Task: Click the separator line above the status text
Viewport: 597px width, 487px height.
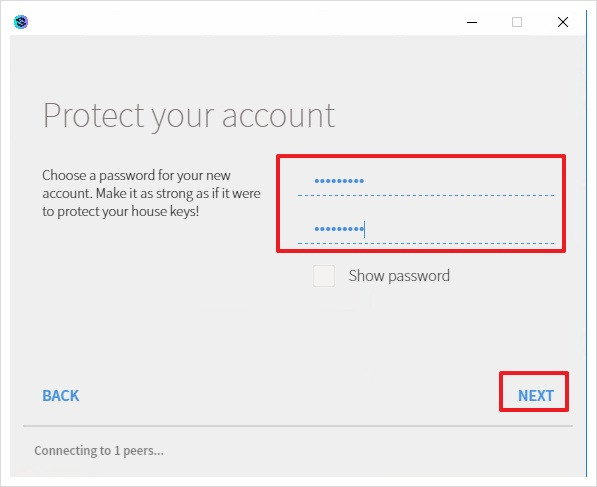Action: tap(298, 426)
